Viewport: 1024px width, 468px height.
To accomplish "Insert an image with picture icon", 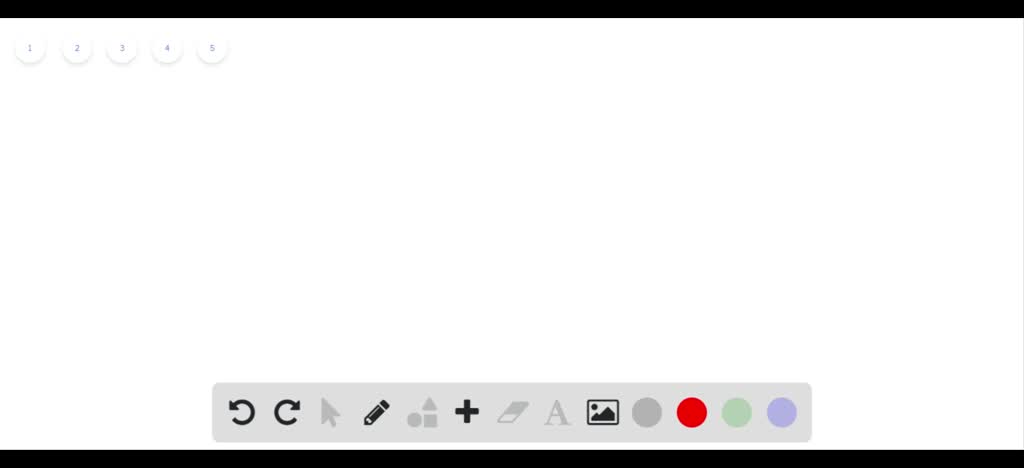I will pyautogui.click(x=603, y=413).
